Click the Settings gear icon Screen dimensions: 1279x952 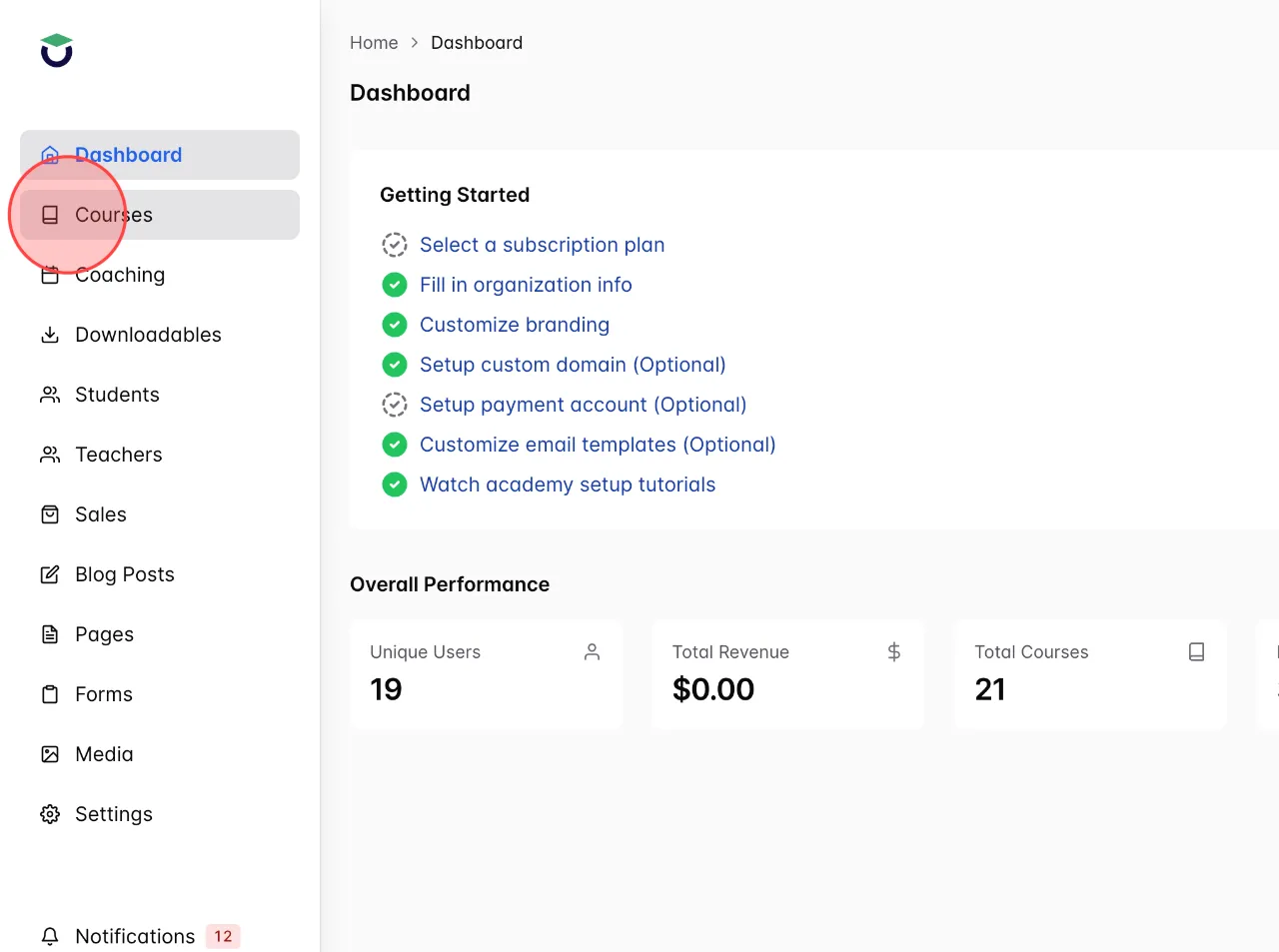click(x=50, y=814)
